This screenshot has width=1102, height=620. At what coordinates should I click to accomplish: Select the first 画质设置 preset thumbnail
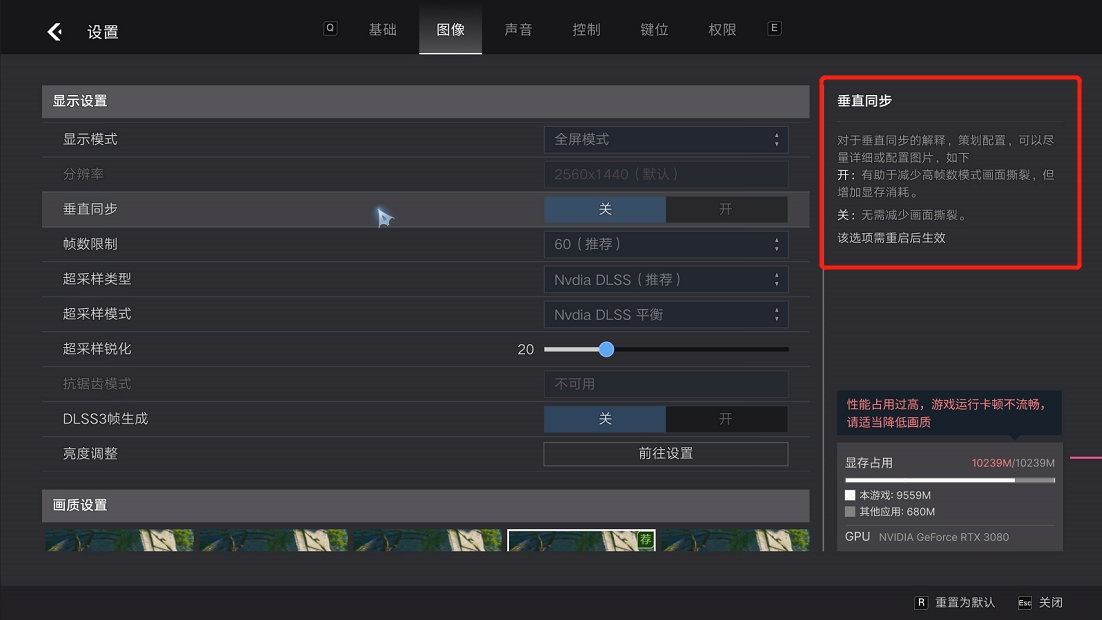(119, 540)
